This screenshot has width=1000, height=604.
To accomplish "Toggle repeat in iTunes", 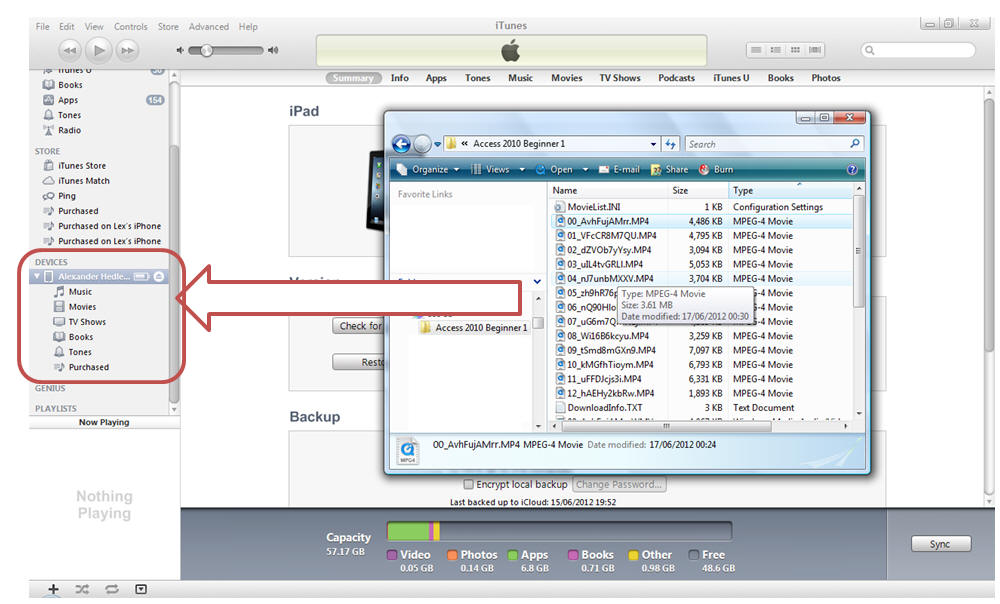I will click(x=112, y=589).
